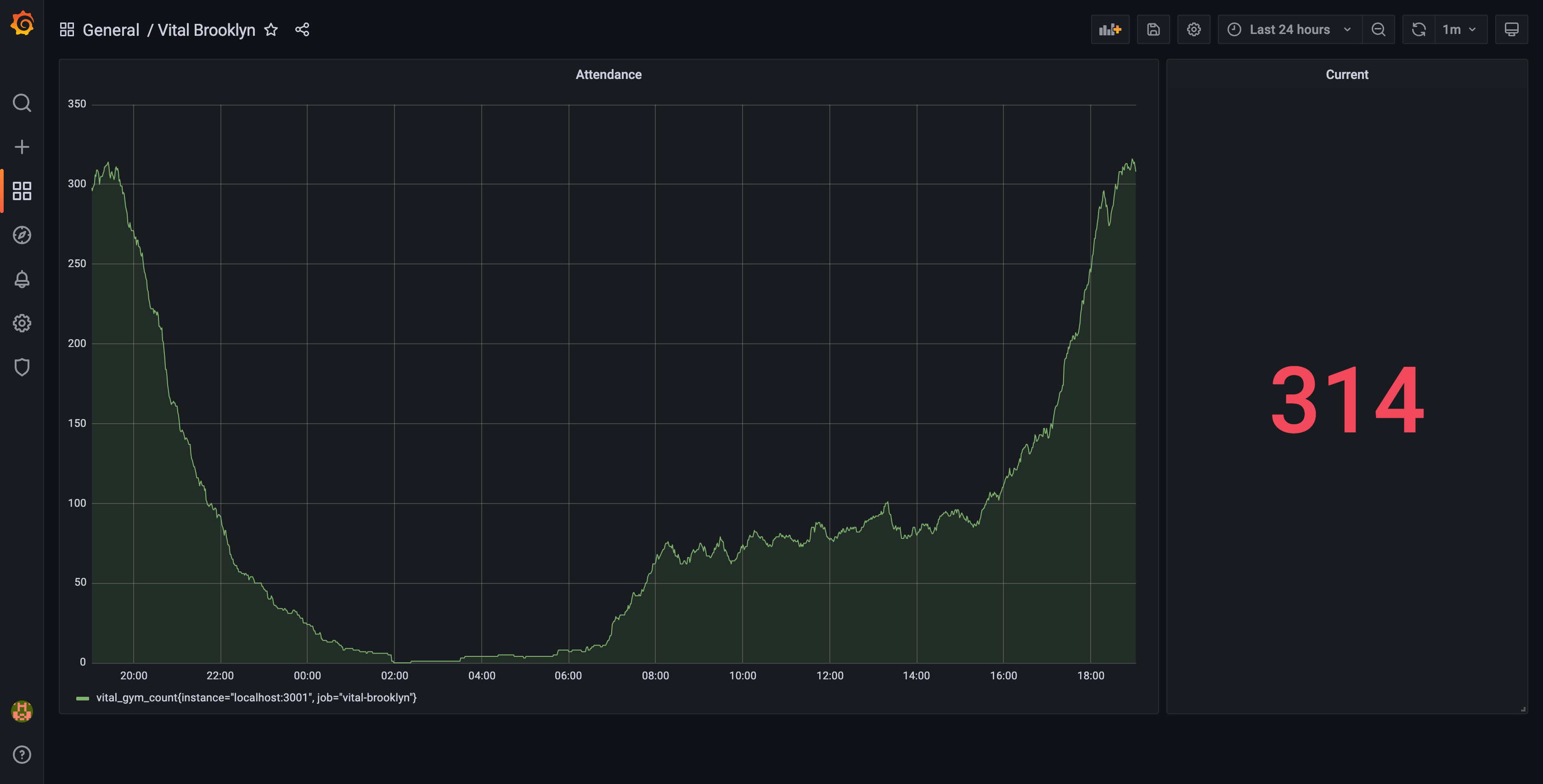Zoom out the time range
The height and width of the screenshot is (784, 1543).
[x=1378, y=29]
